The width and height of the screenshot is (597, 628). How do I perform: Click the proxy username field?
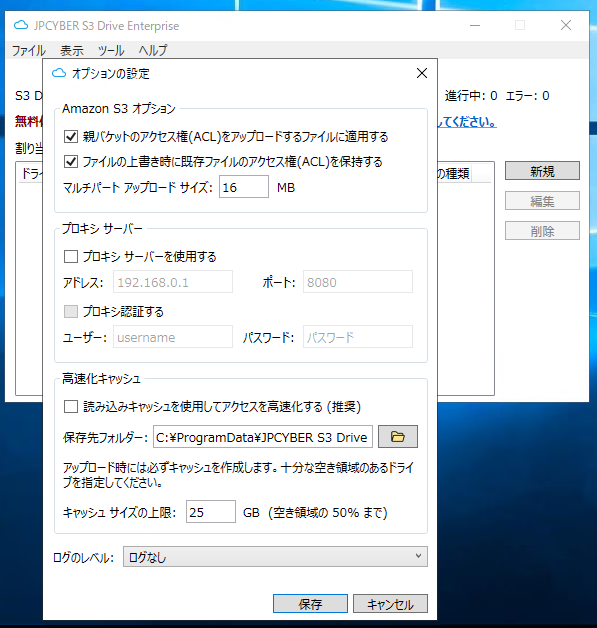pos(173,336)
